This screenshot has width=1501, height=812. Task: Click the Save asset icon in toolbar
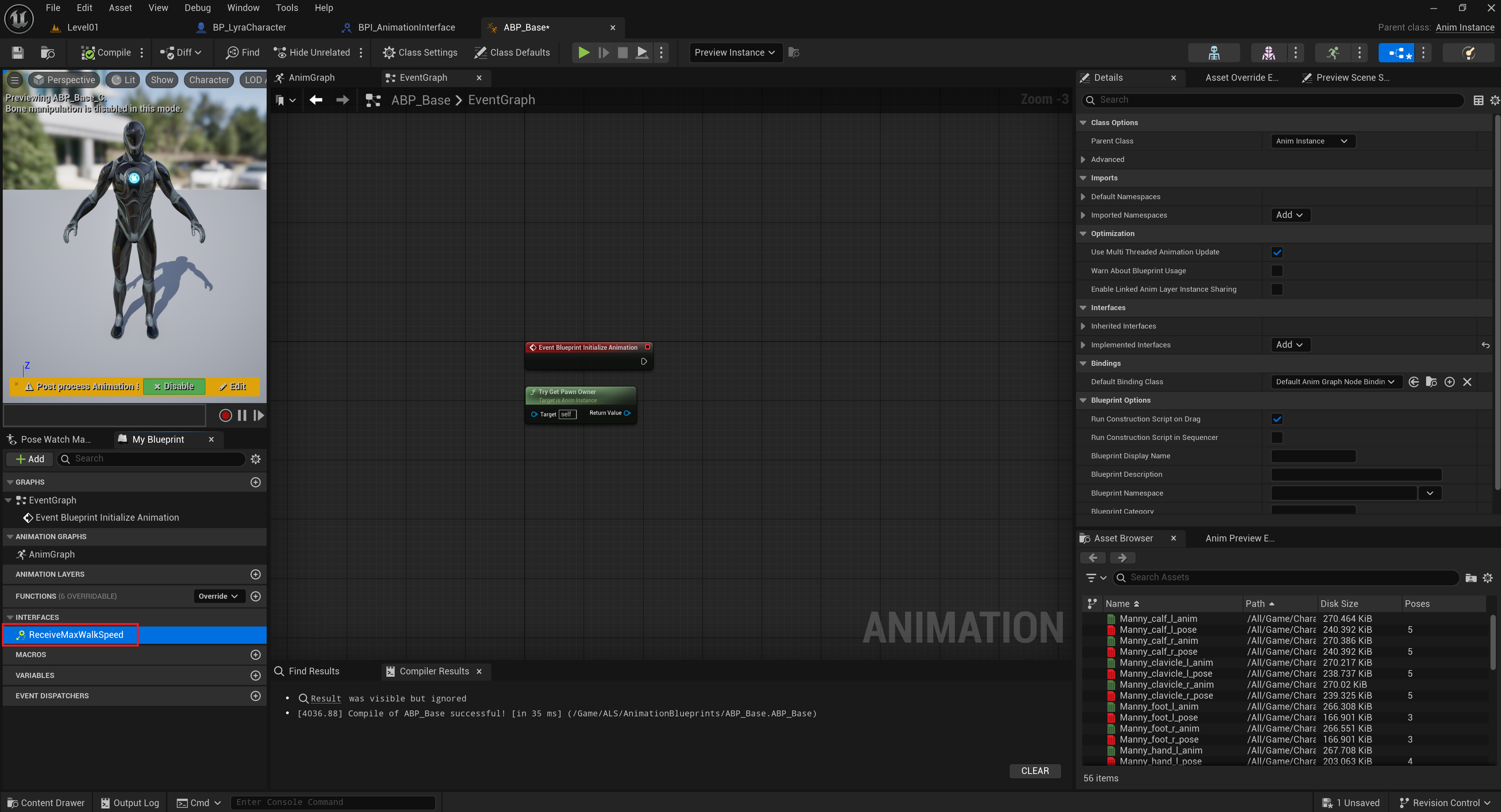[18, 53]
